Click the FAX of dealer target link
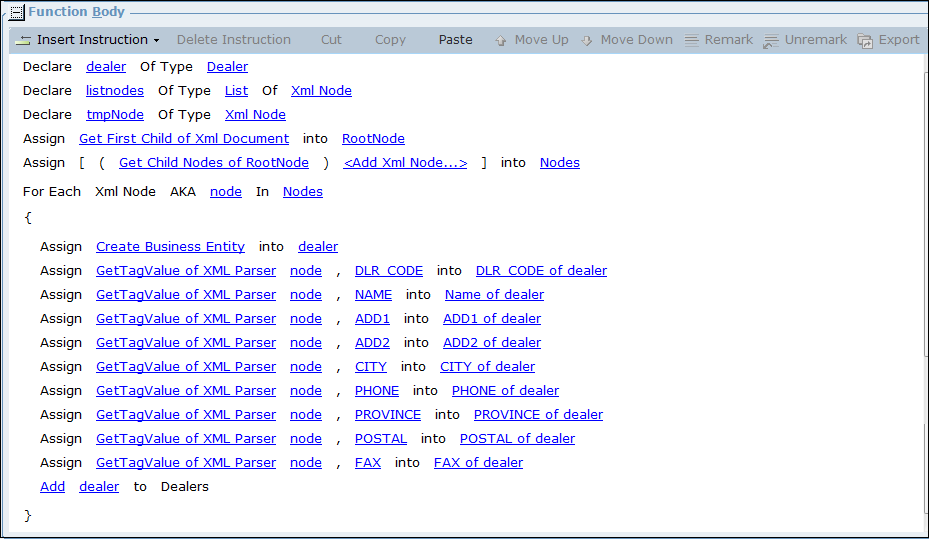The width and height of the screenshot is (929, 539). pos(478,463)
